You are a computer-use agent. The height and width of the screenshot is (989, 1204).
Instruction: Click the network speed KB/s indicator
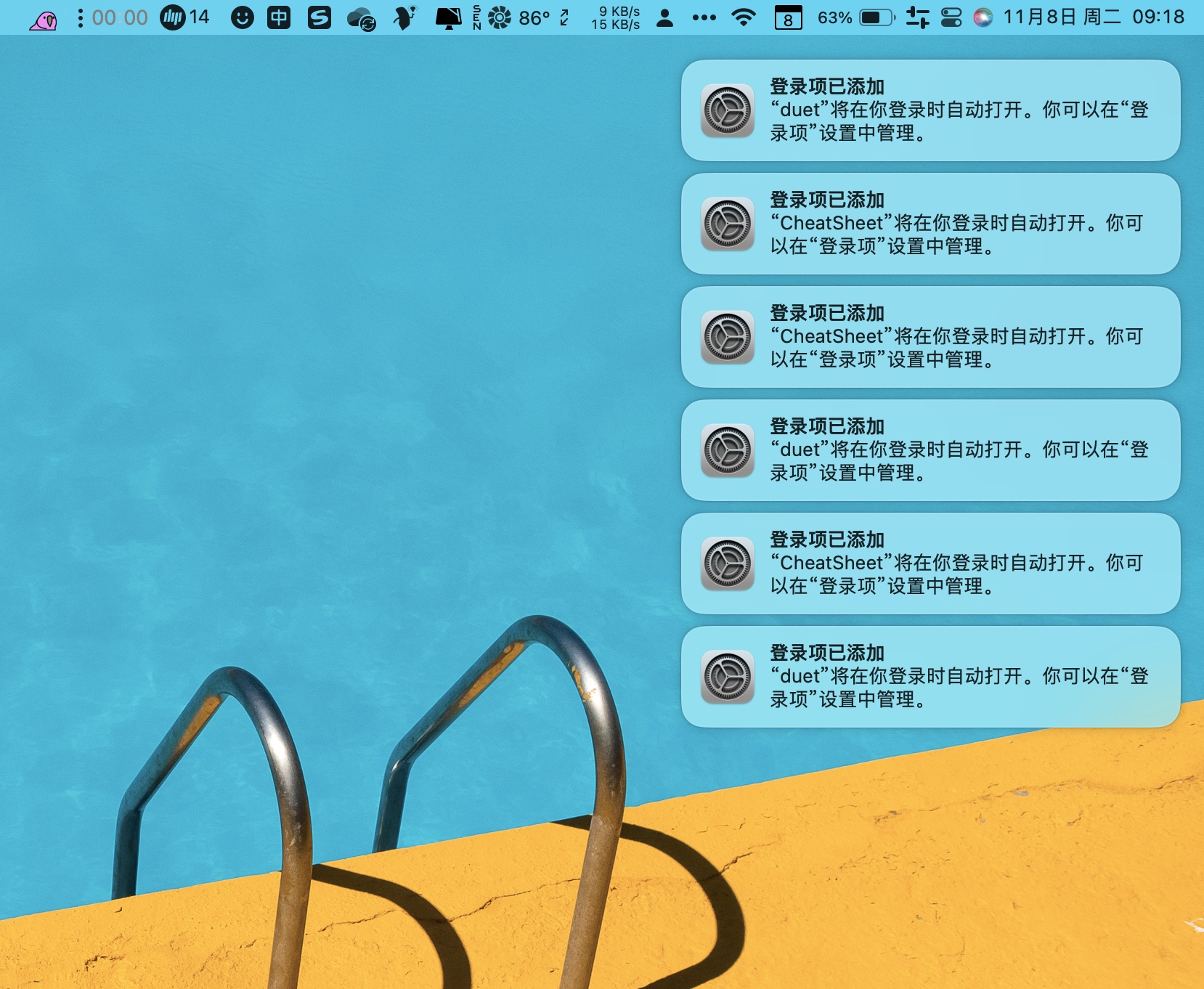click(x=616, y=17)
